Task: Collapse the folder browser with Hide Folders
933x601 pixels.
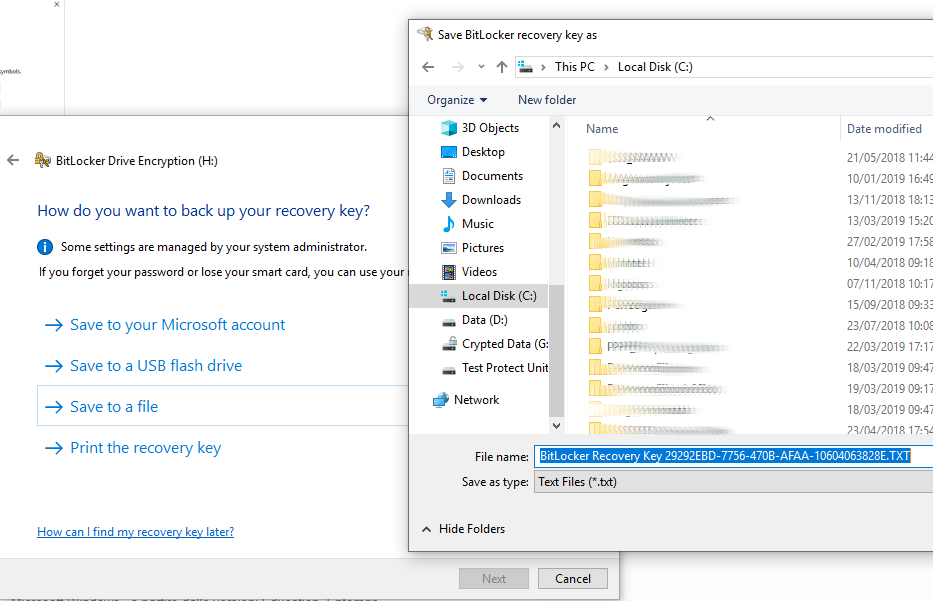Action: point(463,529)
